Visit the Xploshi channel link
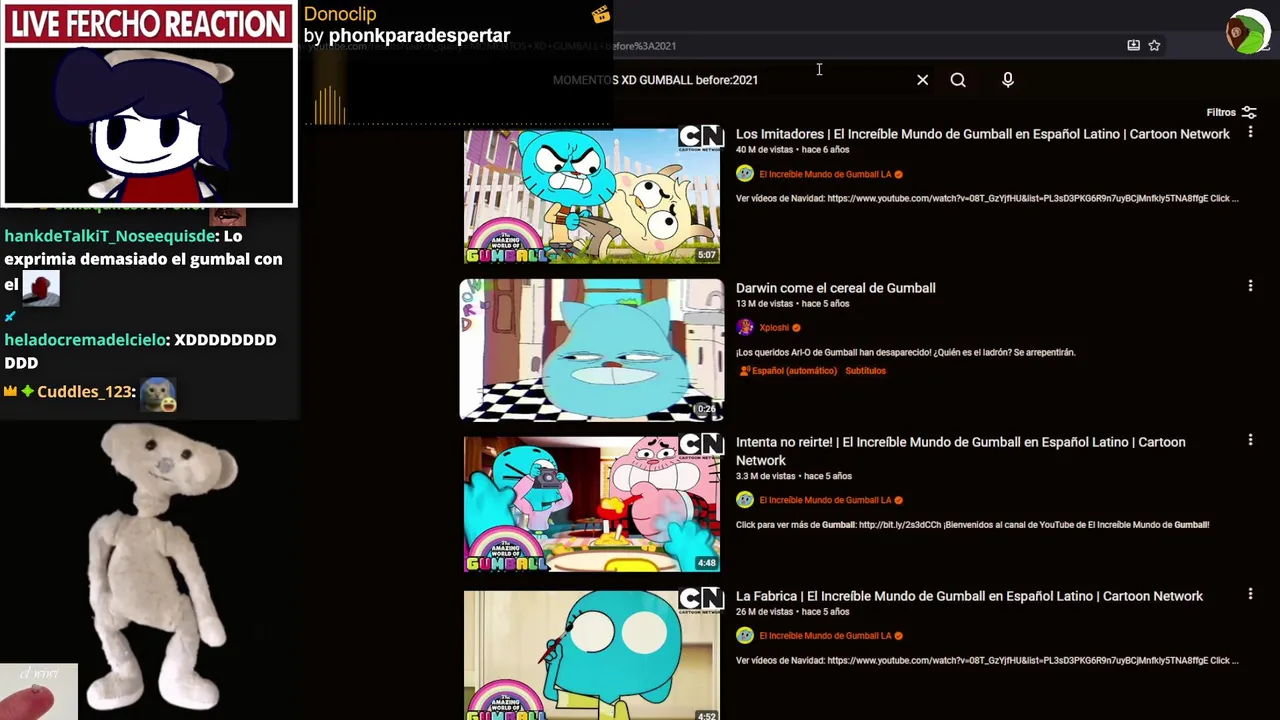This screenshot has width=1280, height=720. click(x=773, y=328)
